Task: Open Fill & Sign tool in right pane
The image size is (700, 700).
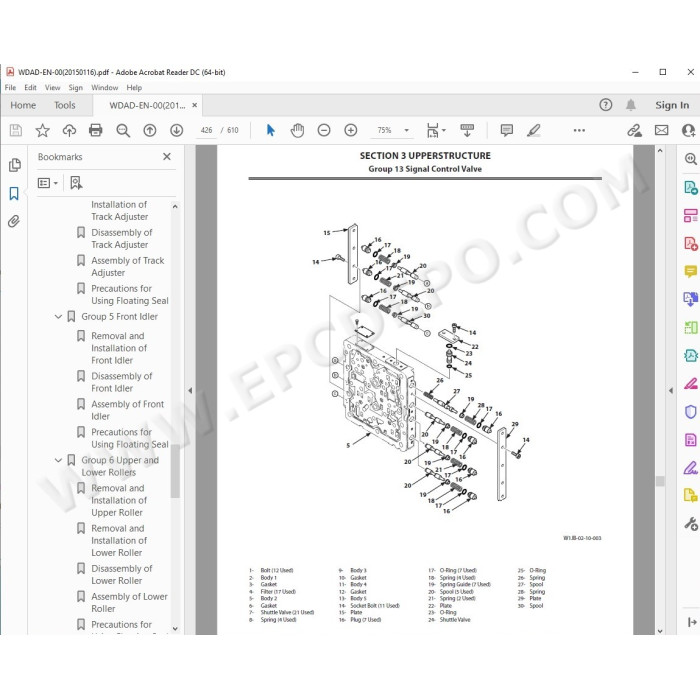Action: click(x=691, y=468)
